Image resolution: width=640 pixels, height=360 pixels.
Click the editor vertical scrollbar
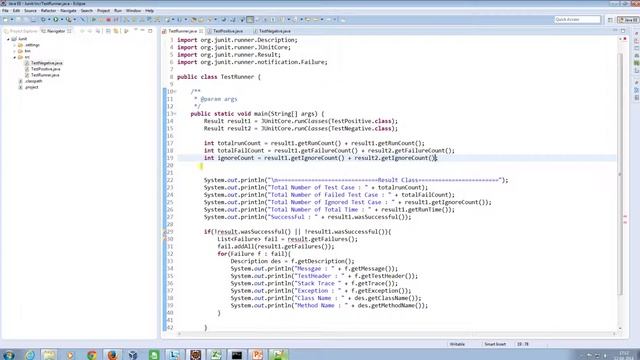pyautogui.click(x=620, y=173)
